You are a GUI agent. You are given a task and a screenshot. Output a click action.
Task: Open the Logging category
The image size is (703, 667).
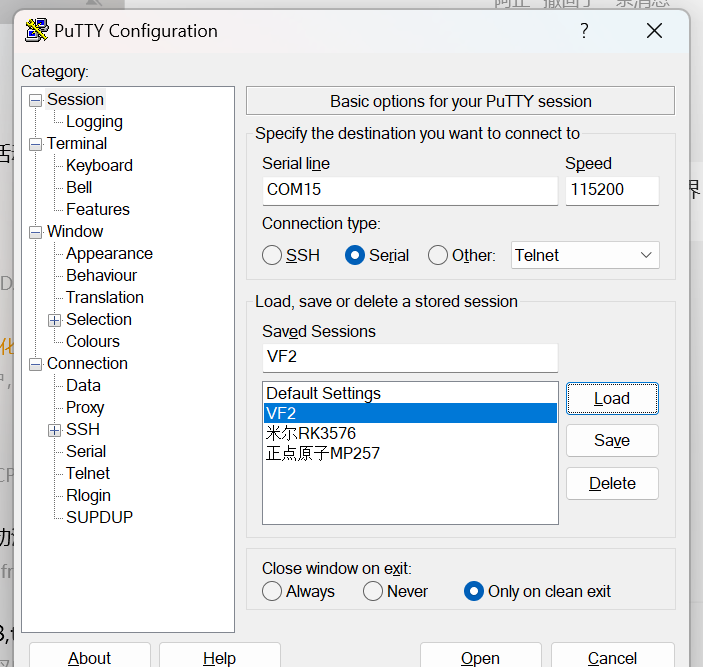[94, 121]
